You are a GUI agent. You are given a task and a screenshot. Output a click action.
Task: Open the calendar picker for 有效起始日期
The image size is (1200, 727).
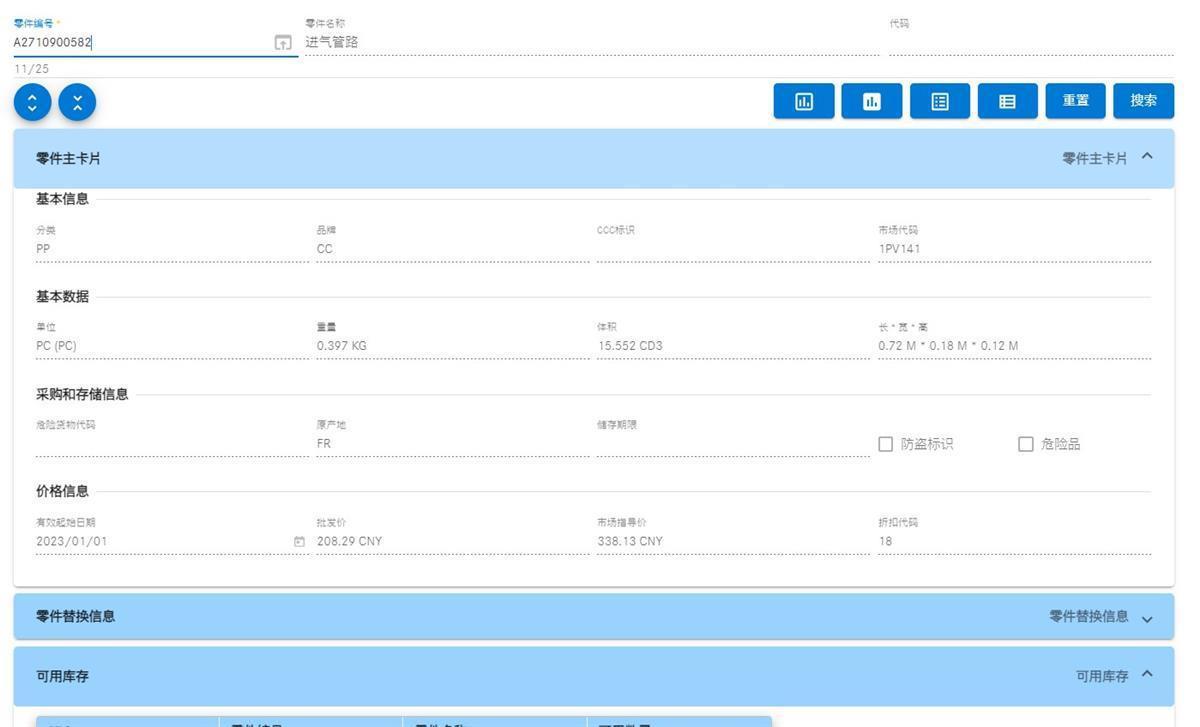coord(299,542)
